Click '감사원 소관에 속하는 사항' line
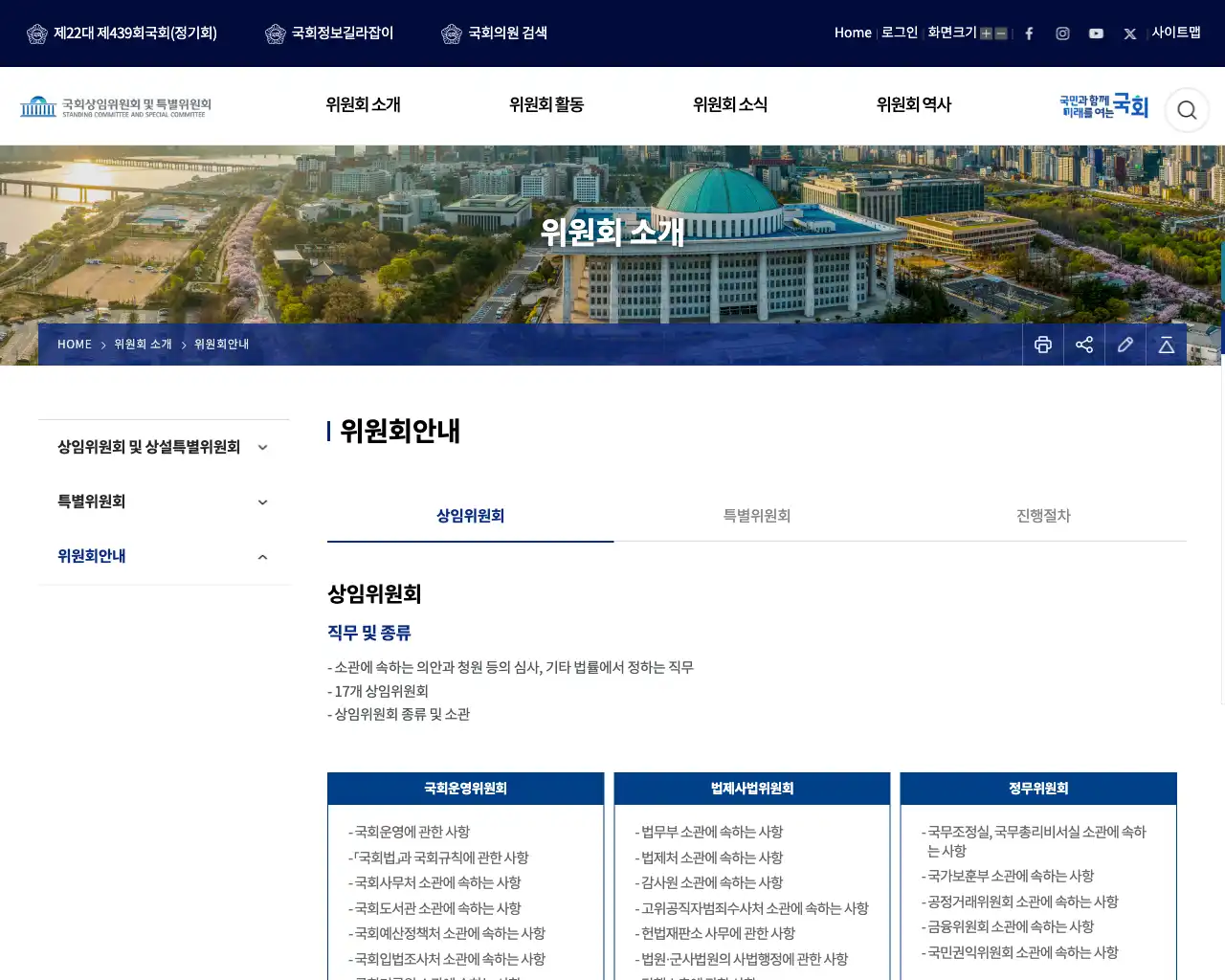This screenshot has height=980, width=1225. point(711,882)
